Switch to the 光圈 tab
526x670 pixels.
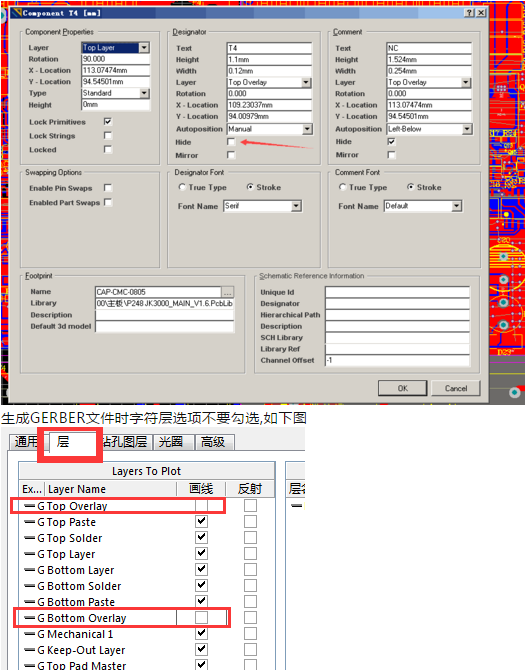point(170,442)
